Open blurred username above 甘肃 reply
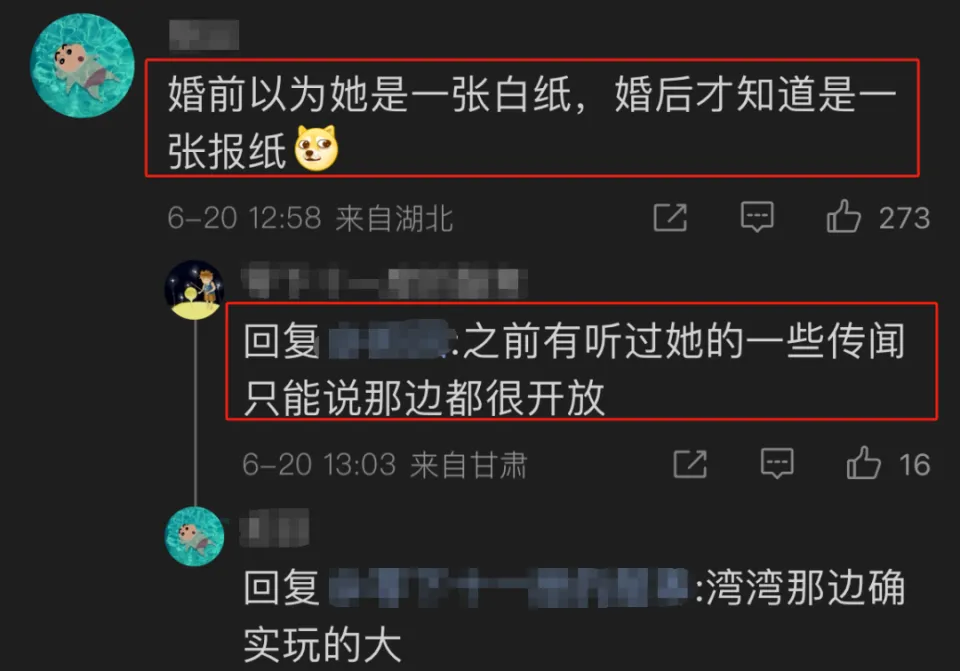 [384, 281]
